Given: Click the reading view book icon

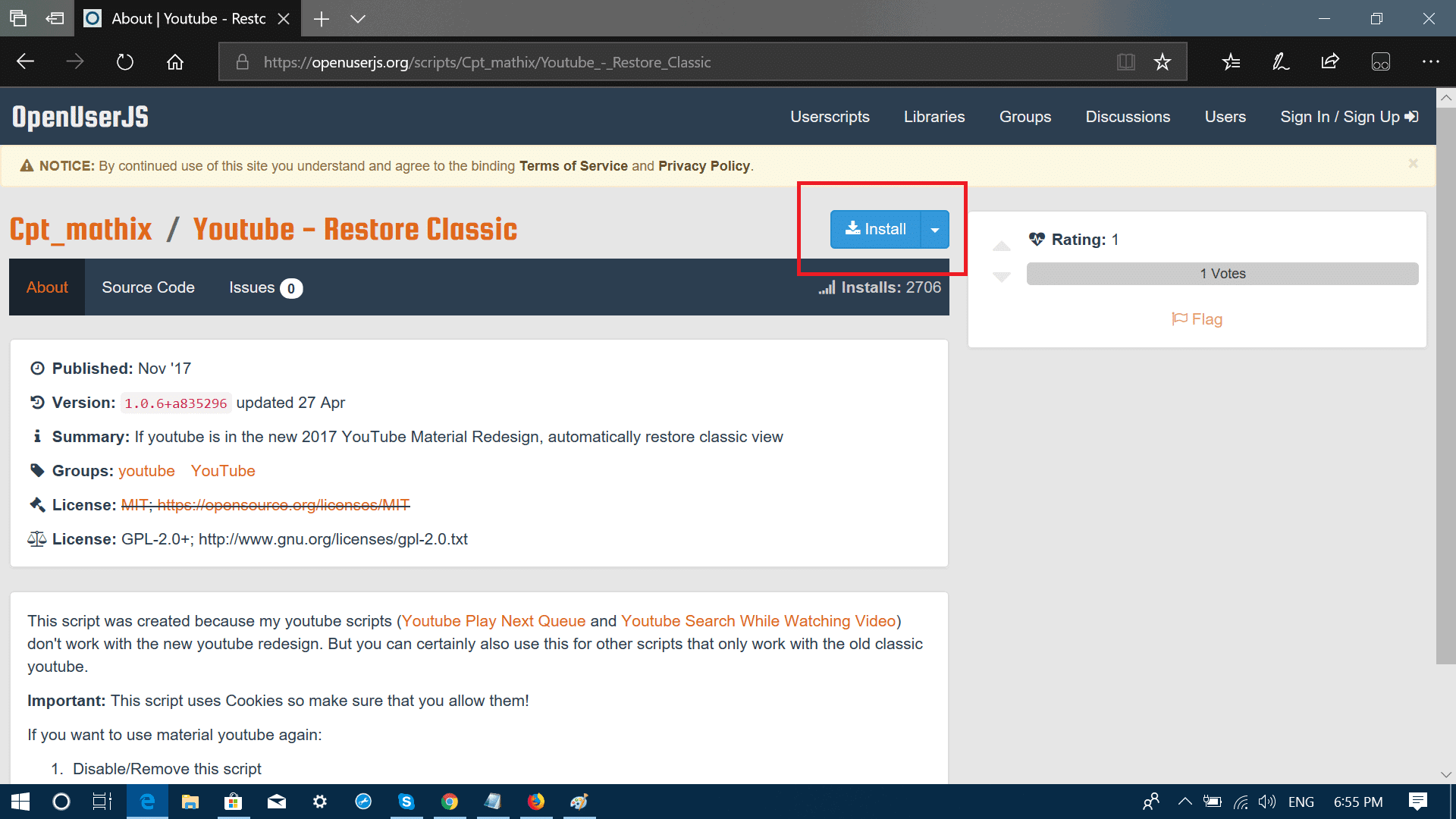Looking at the screenshot, I should pyautogui.click(x=1125, y=62).
